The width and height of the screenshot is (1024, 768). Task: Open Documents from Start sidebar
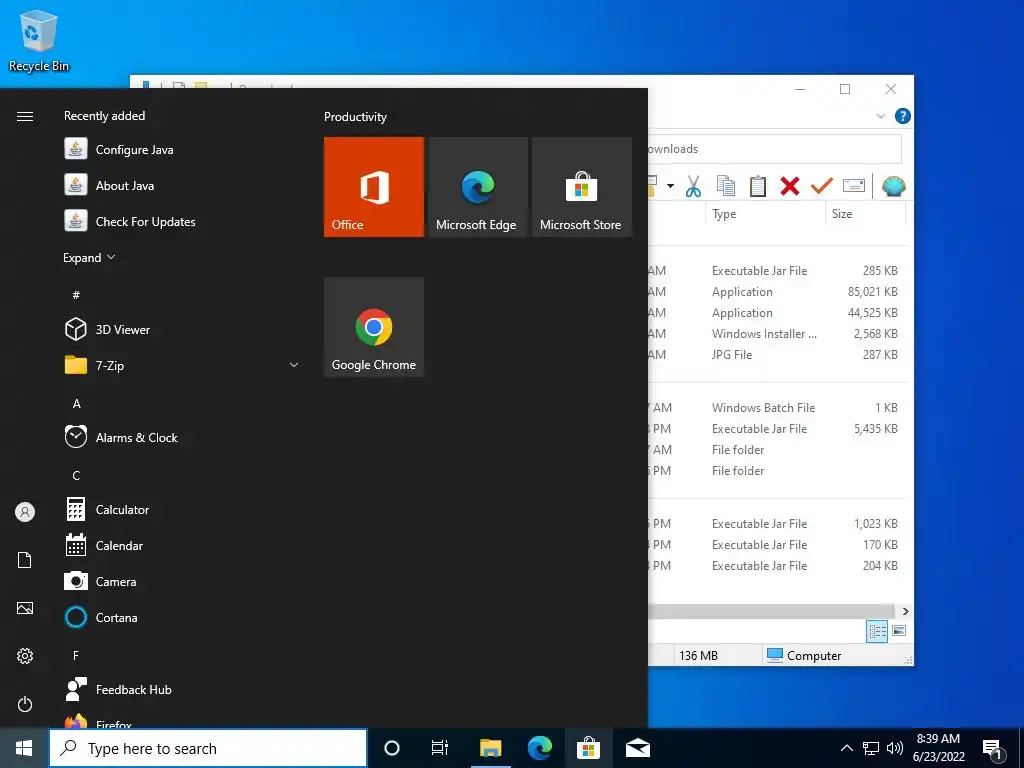click(x=25, y=560)
